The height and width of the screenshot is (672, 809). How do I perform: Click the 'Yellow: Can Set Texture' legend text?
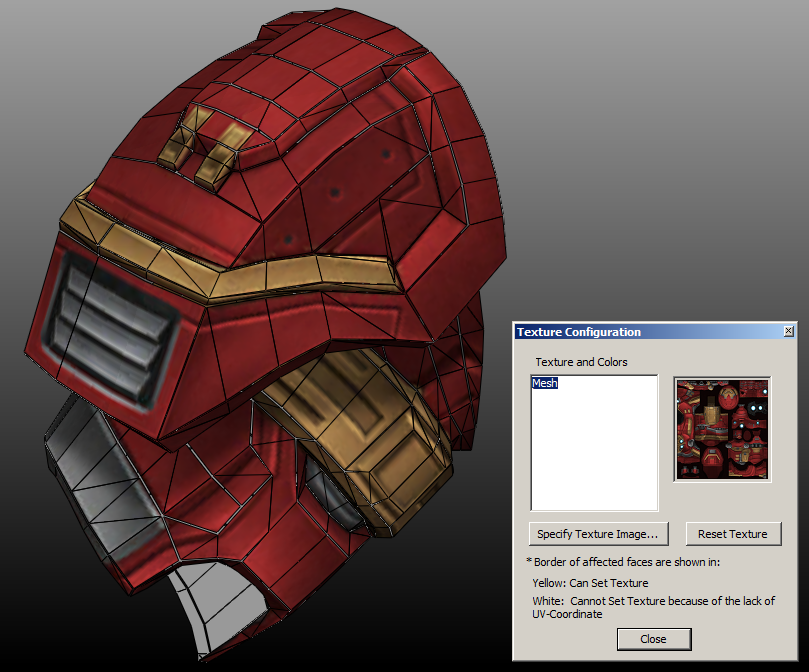(x=590, y=583)
